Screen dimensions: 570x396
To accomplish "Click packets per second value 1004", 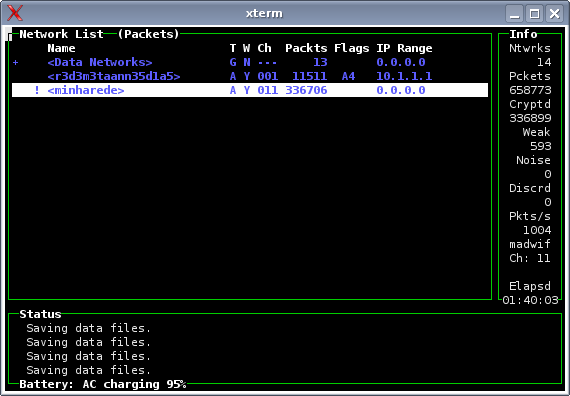I will [537, 230].
